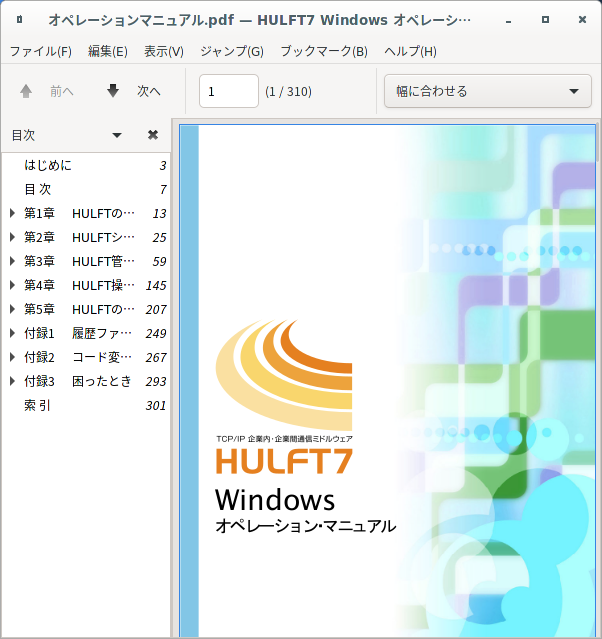Expand the 第4章 tree entry
The image size is (602, 639).
[x=12, y=285]
